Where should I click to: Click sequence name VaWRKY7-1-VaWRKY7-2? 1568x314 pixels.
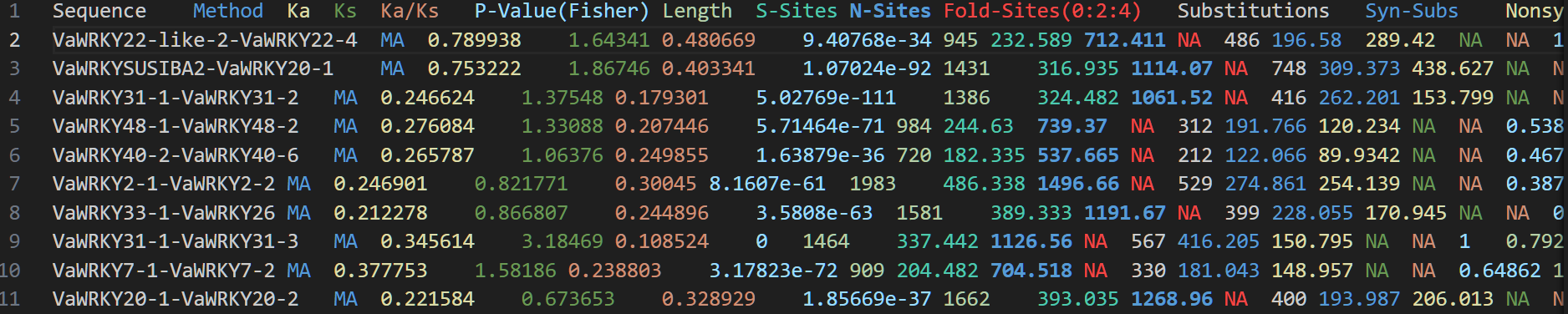click(x=164, y=271)
